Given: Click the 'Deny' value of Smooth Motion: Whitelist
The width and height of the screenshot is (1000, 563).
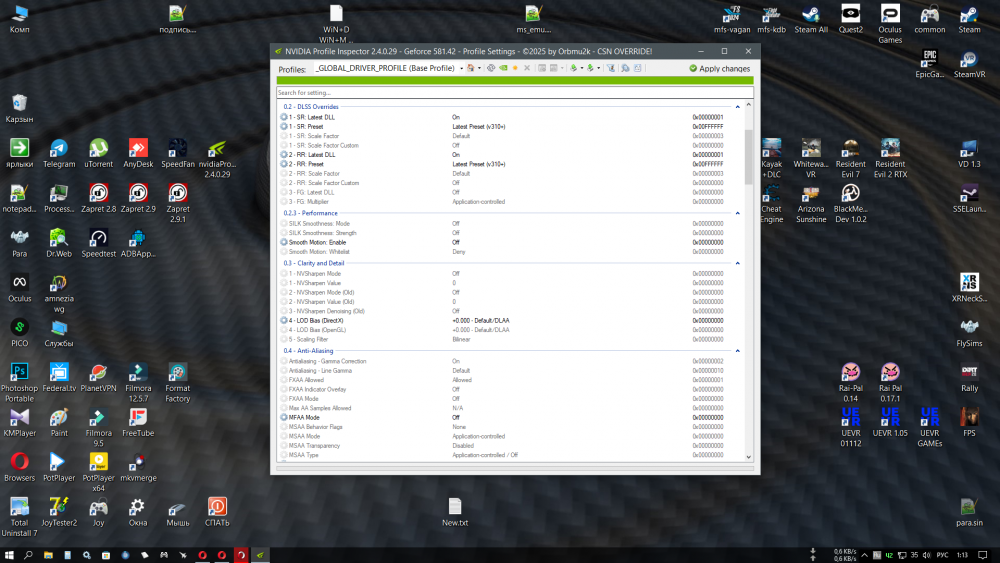Looking at the screenshot, I should point(459,252).
